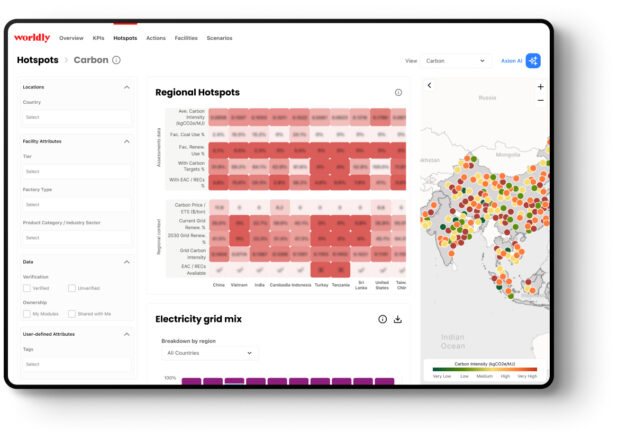Open the View Carbon dropdown
The image size is (618, 438).
pyautogui.click(x=455, y=61)
